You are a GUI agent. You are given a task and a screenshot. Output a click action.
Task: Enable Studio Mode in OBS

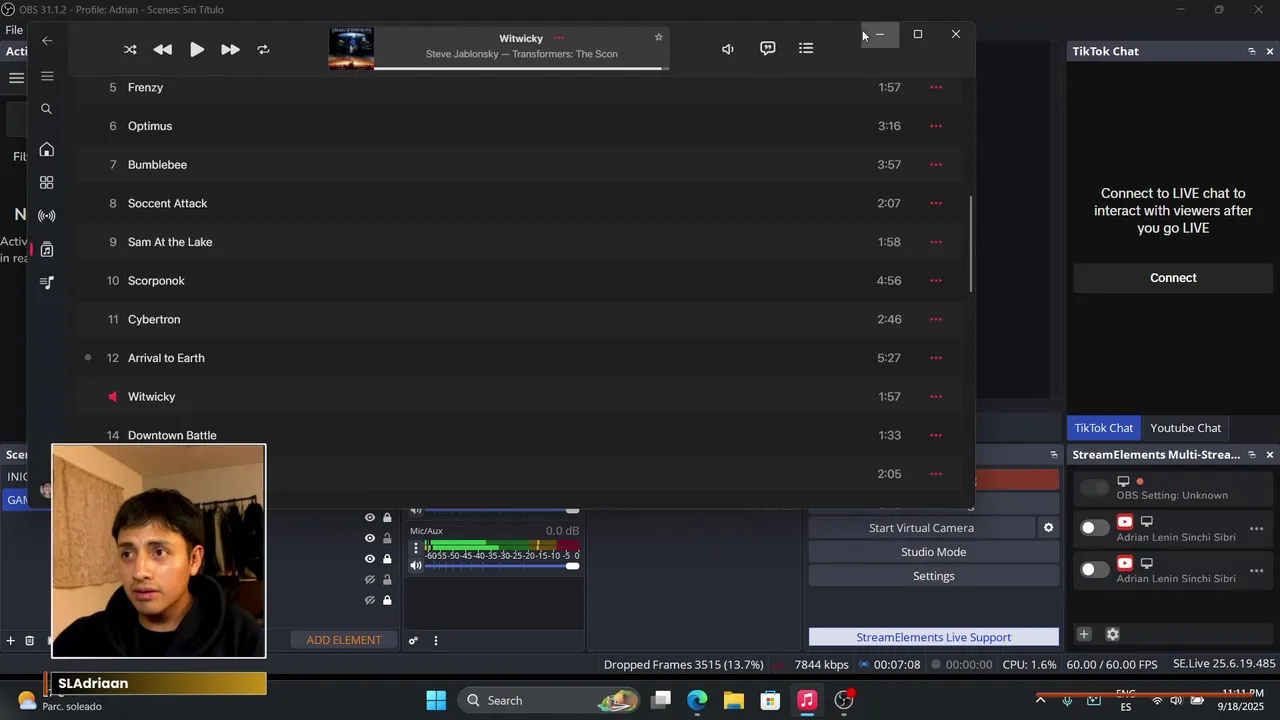pyautogui.click(x=933, y=552)
